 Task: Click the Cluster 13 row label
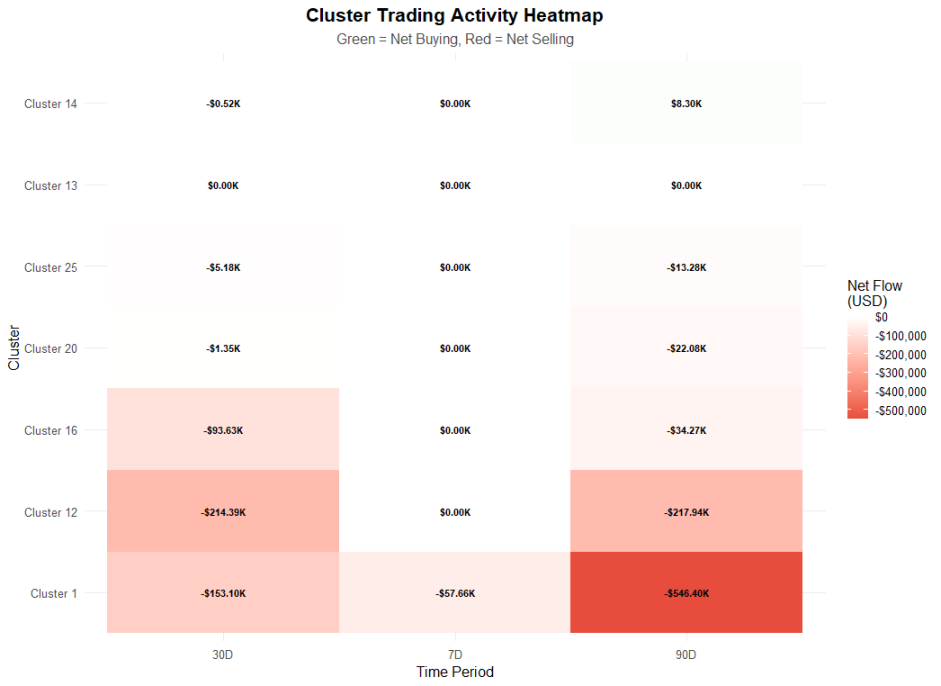click(50, 185)
